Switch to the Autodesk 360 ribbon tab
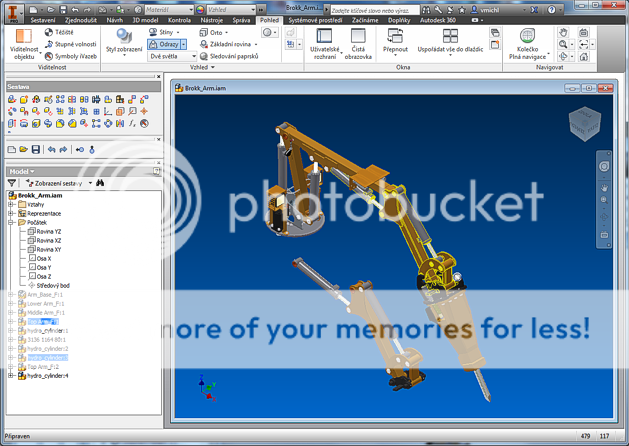The image size is (629, 446). [438, 20]
